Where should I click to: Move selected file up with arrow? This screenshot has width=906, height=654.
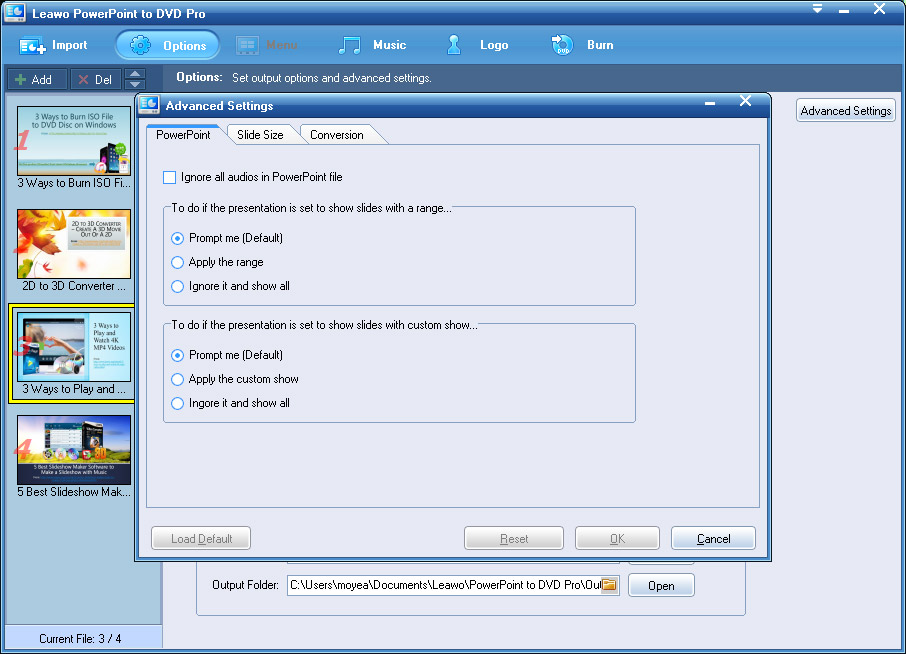(135, 74)
